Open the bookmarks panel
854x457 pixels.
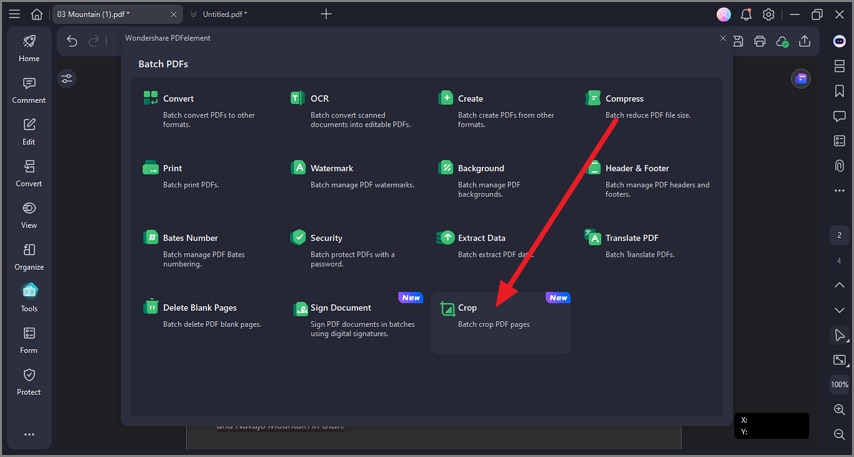[839, 90]
